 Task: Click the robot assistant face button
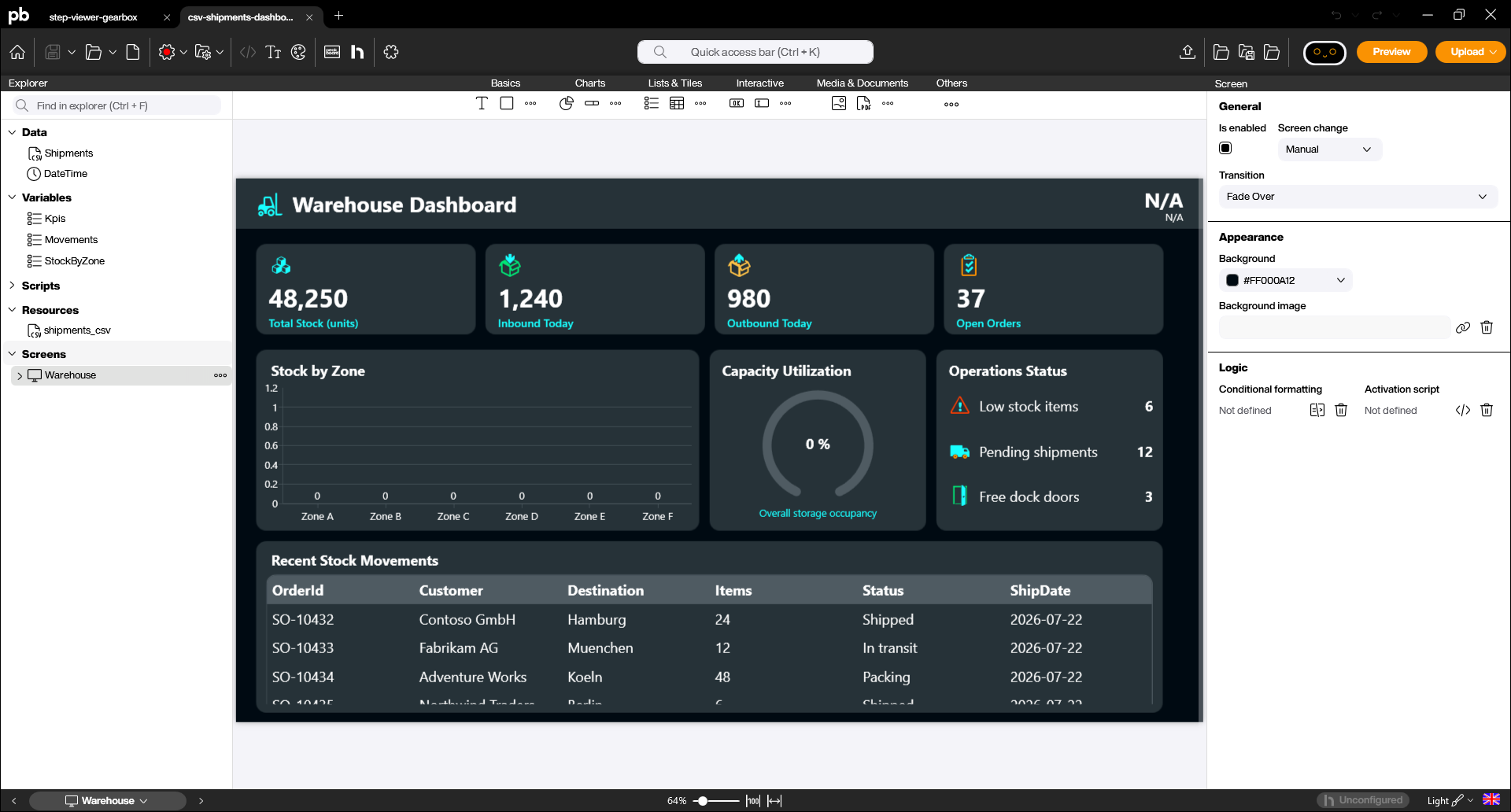(x=1324, y=52)
